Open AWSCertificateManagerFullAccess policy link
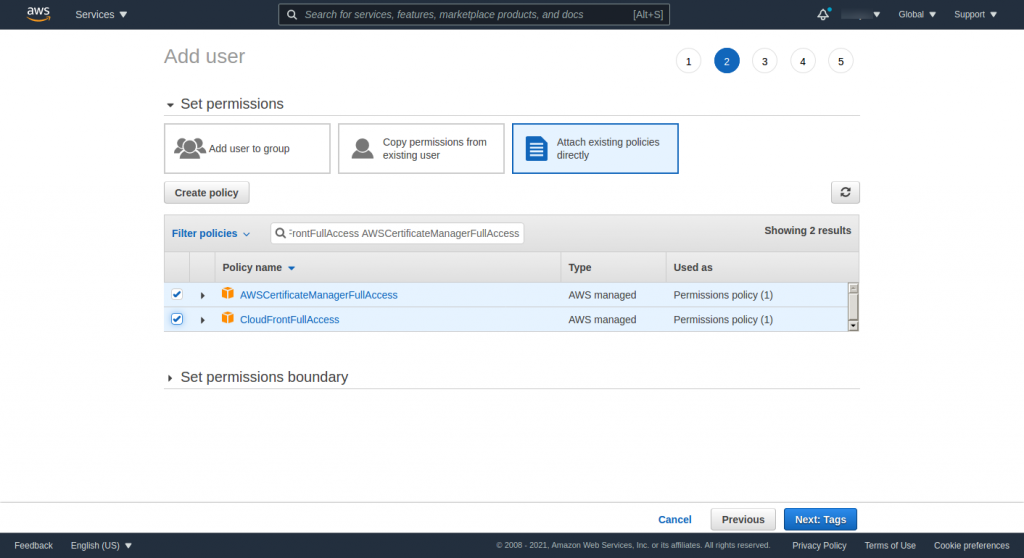The height and width of the screenshot is (558, 1024). coord(319,295)
